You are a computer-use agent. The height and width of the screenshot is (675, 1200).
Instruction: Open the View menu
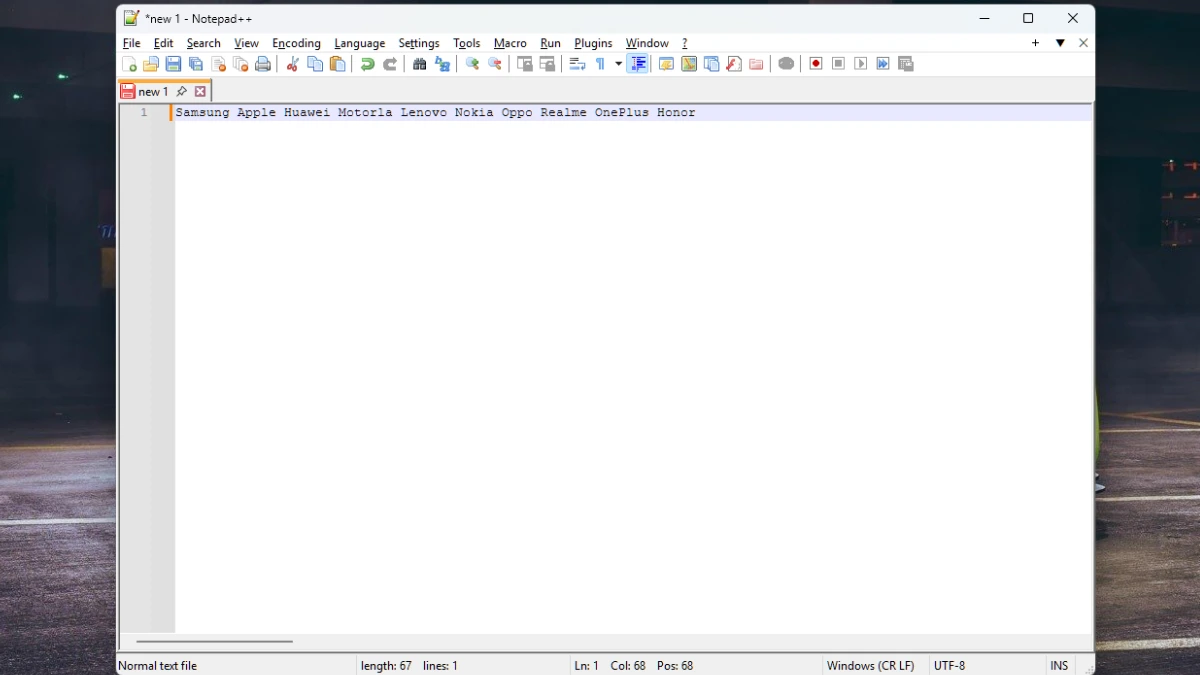pyautogui.click(x=246, y=43)
